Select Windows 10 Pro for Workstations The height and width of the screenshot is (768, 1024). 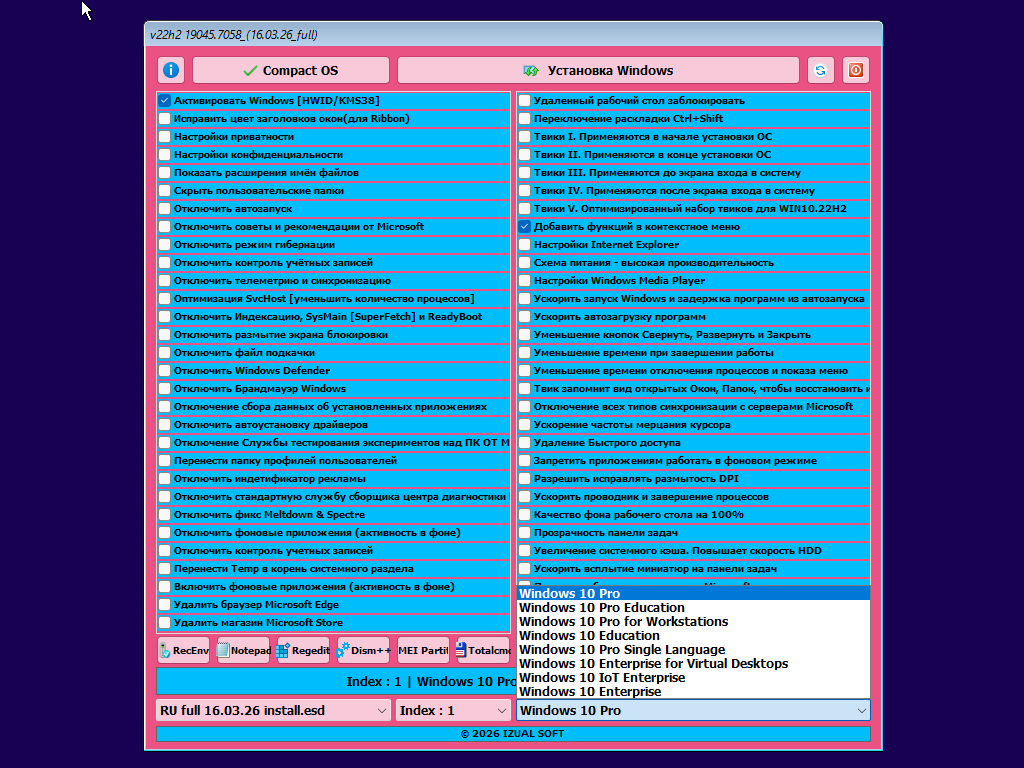(x=694, y=622)
